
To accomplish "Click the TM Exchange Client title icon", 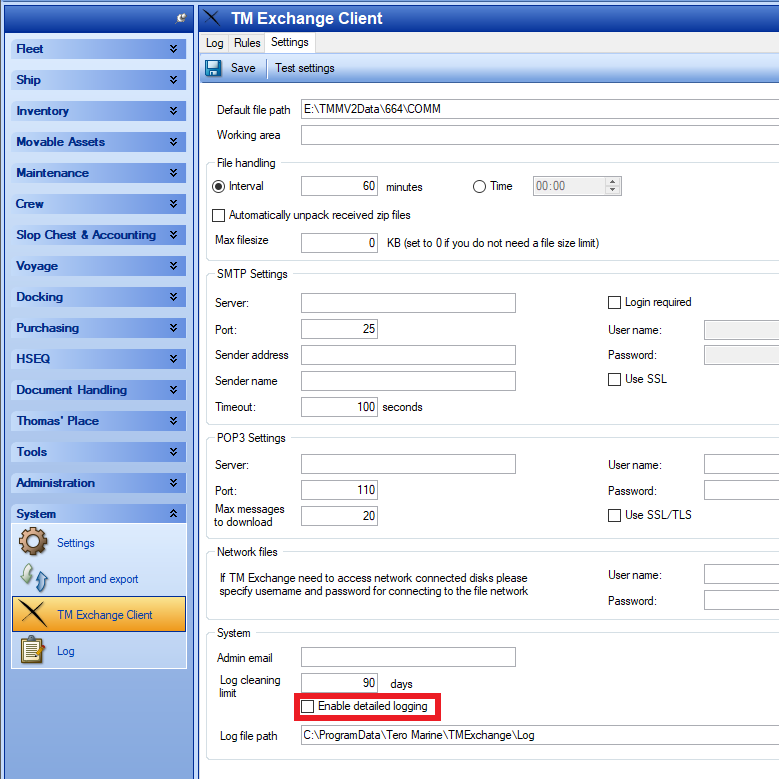I will point(212,18).
